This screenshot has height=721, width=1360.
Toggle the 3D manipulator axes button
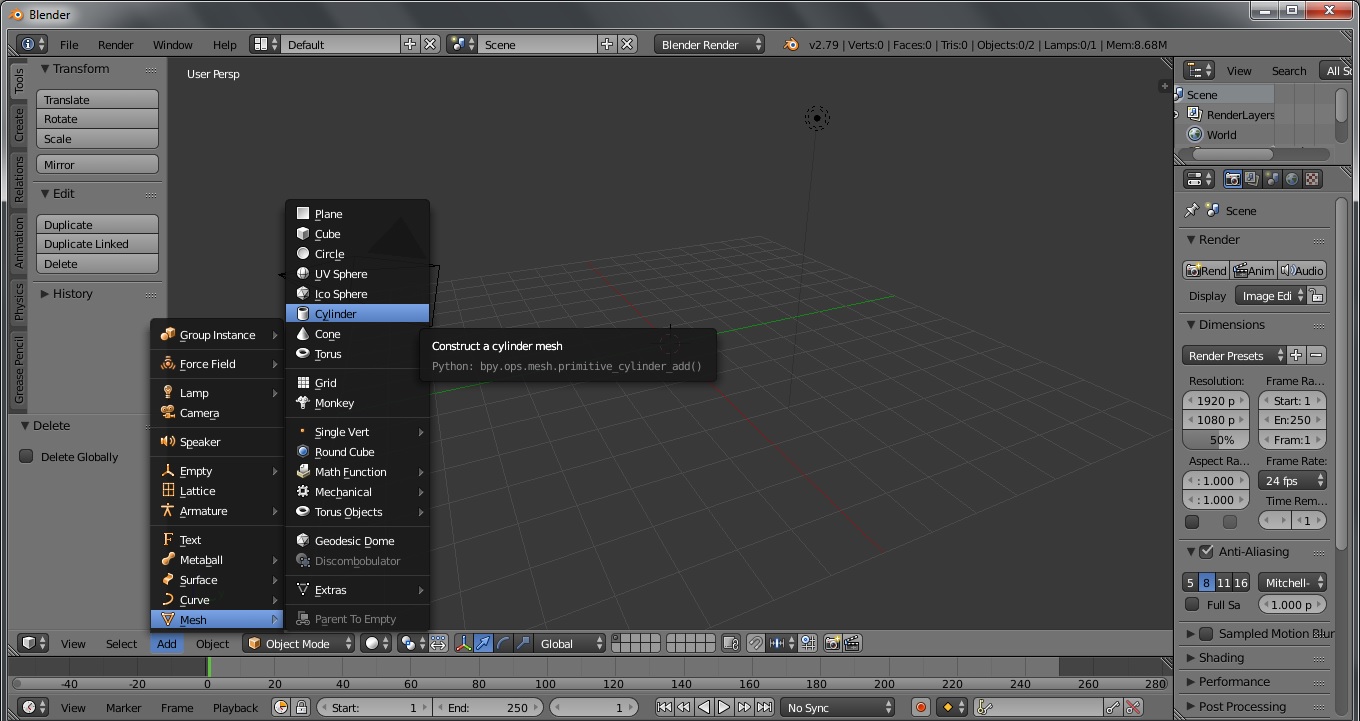(463, 643)
